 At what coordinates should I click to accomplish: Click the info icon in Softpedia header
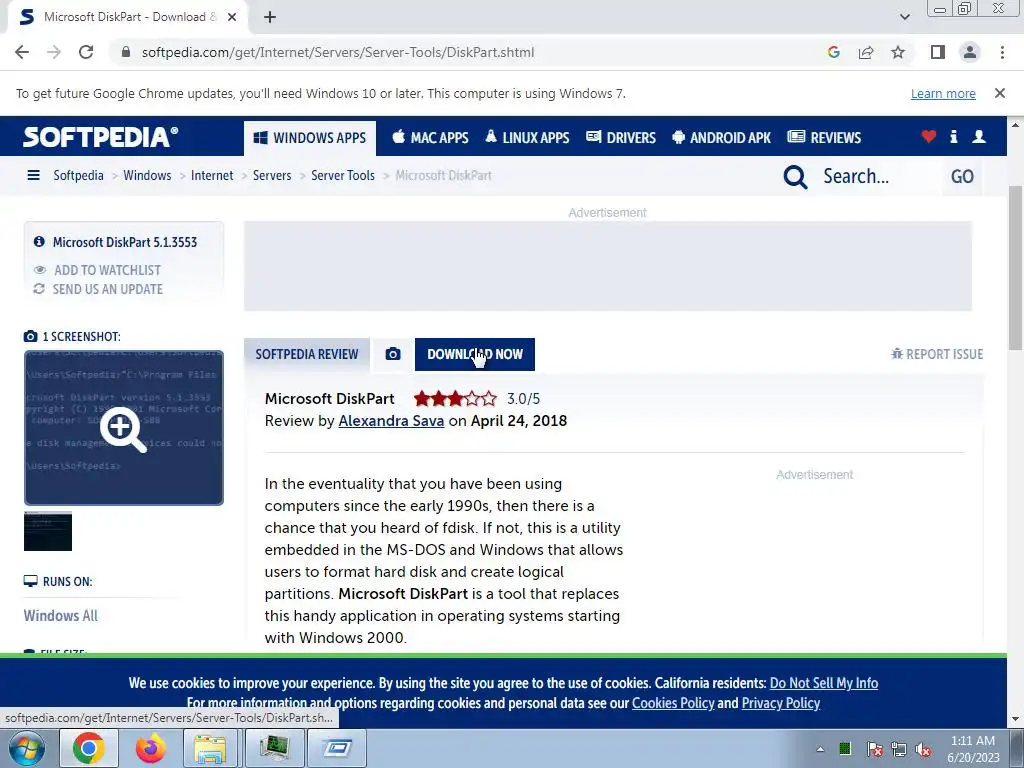click(x=953, y=136)
